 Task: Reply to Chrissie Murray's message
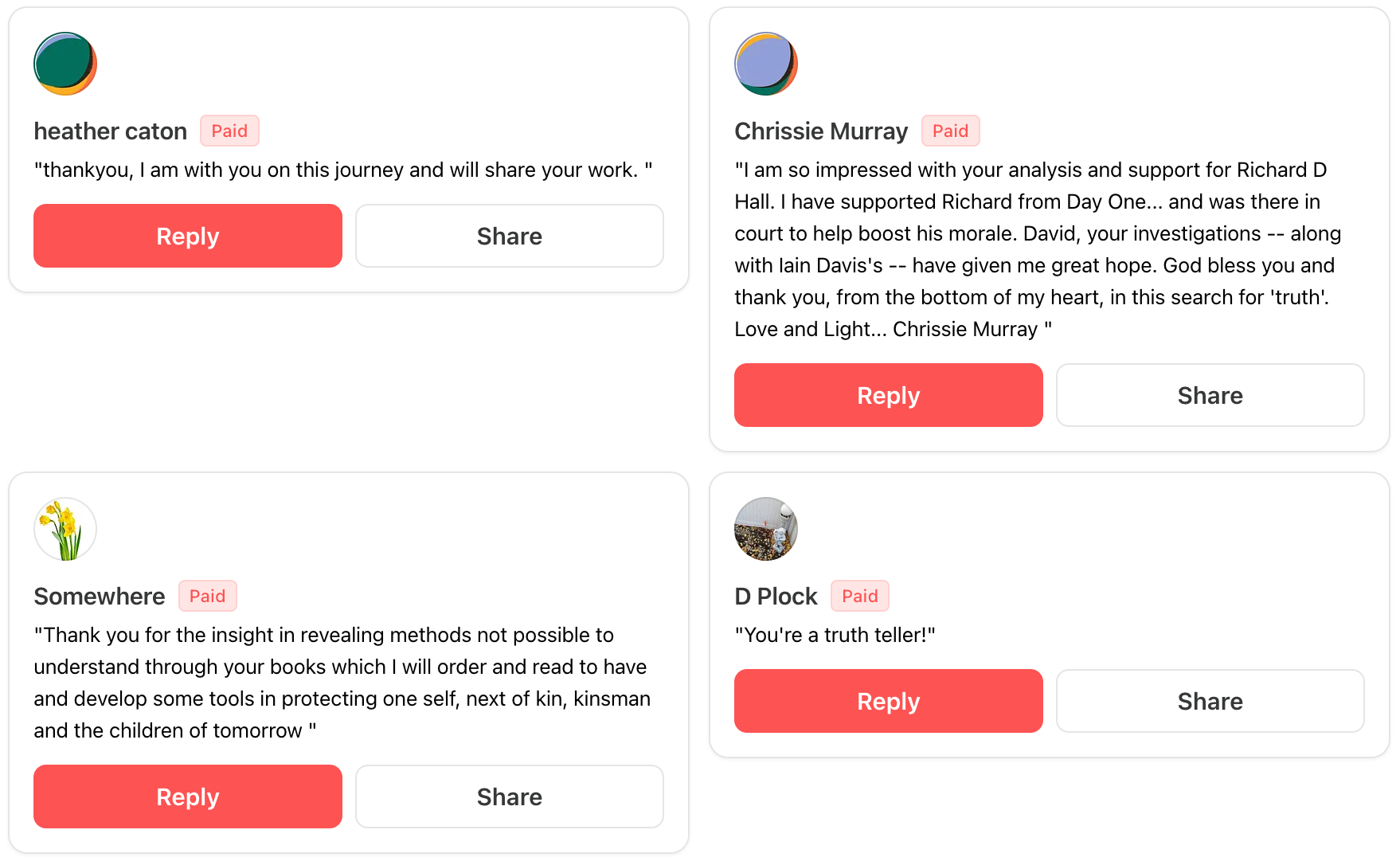888,395
